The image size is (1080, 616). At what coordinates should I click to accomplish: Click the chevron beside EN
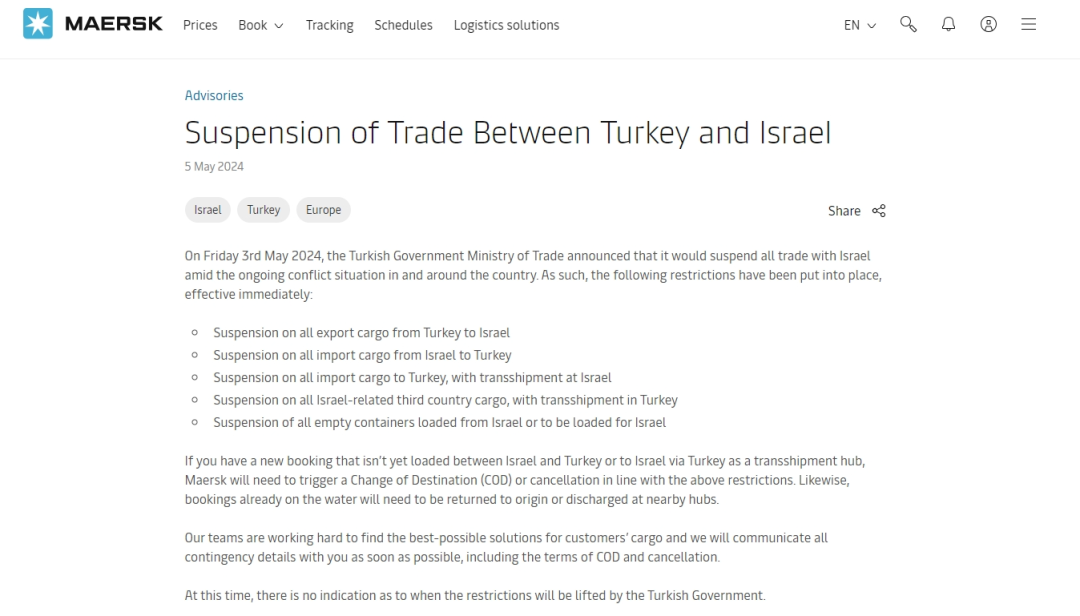click(x=872, y=26)
